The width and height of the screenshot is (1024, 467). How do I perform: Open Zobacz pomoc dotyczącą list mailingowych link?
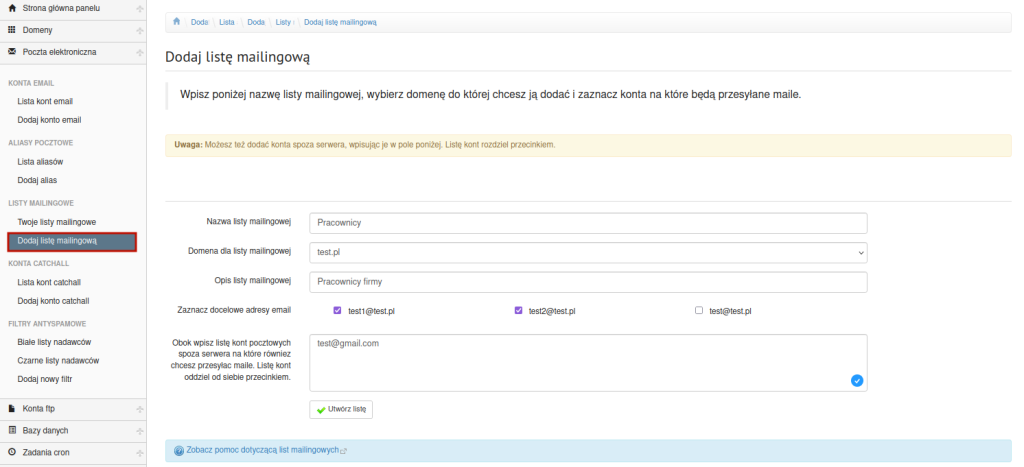tap(263, 451)
